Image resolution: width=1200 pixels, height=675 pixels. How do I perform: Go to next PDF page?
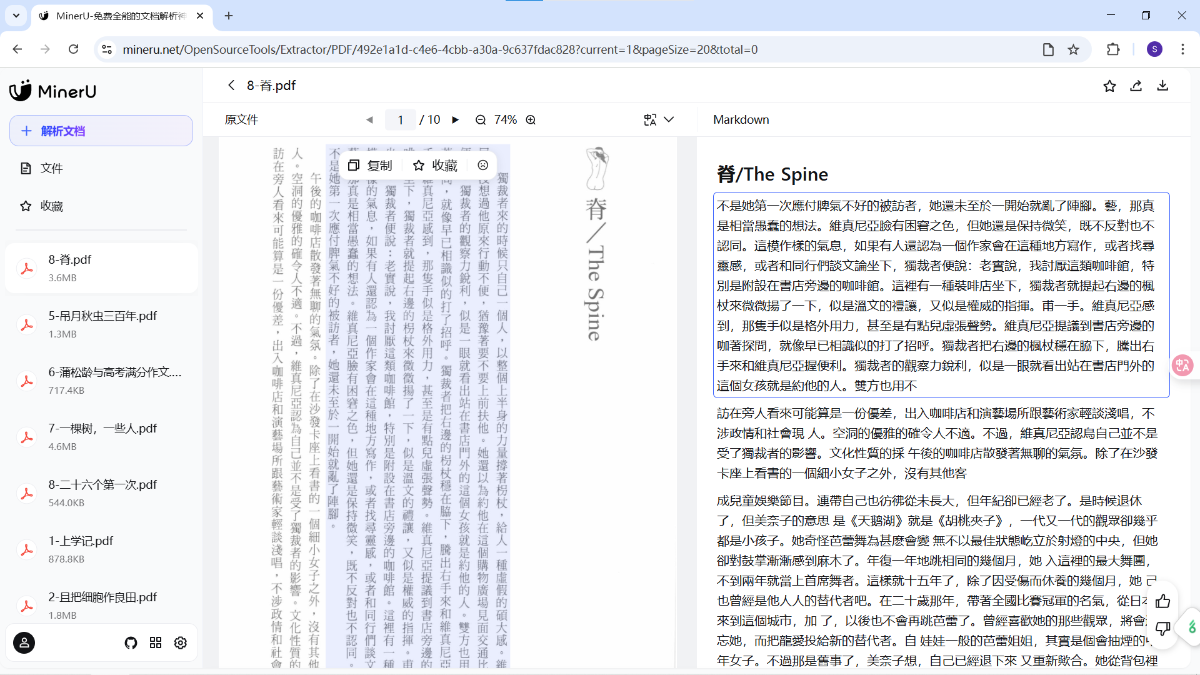(x=456, y=120)
